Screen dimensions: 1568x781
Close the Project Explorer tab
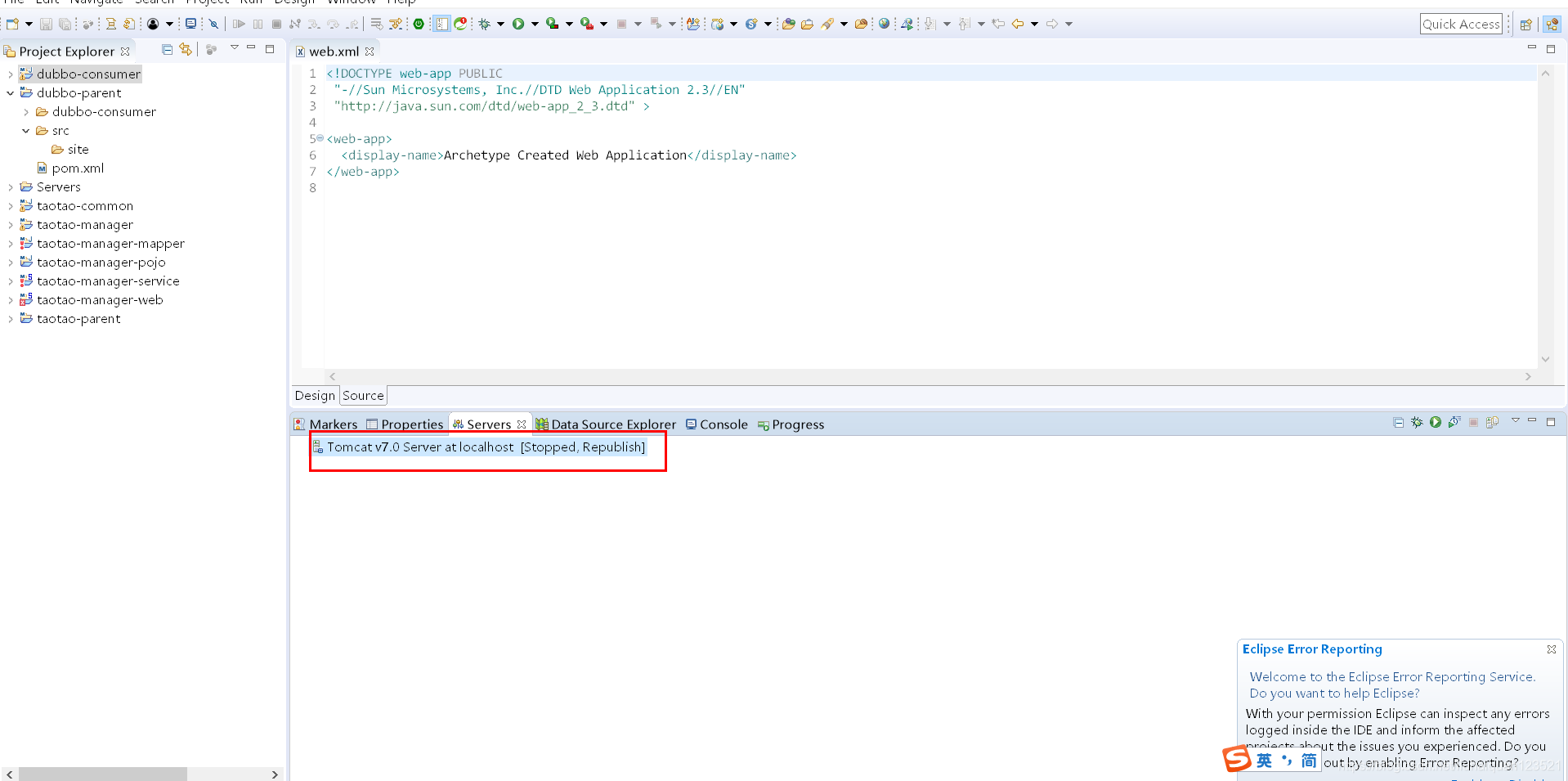(125, 51)
